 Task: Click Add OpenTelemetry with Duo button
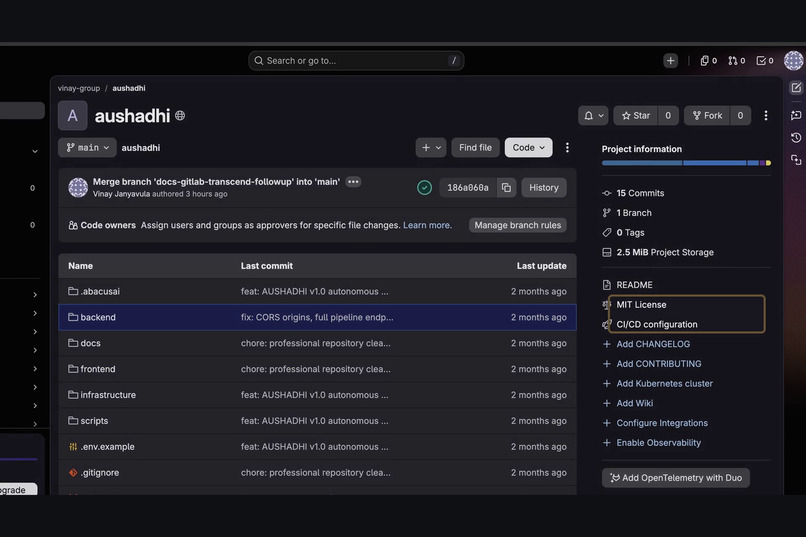[675, 478]
